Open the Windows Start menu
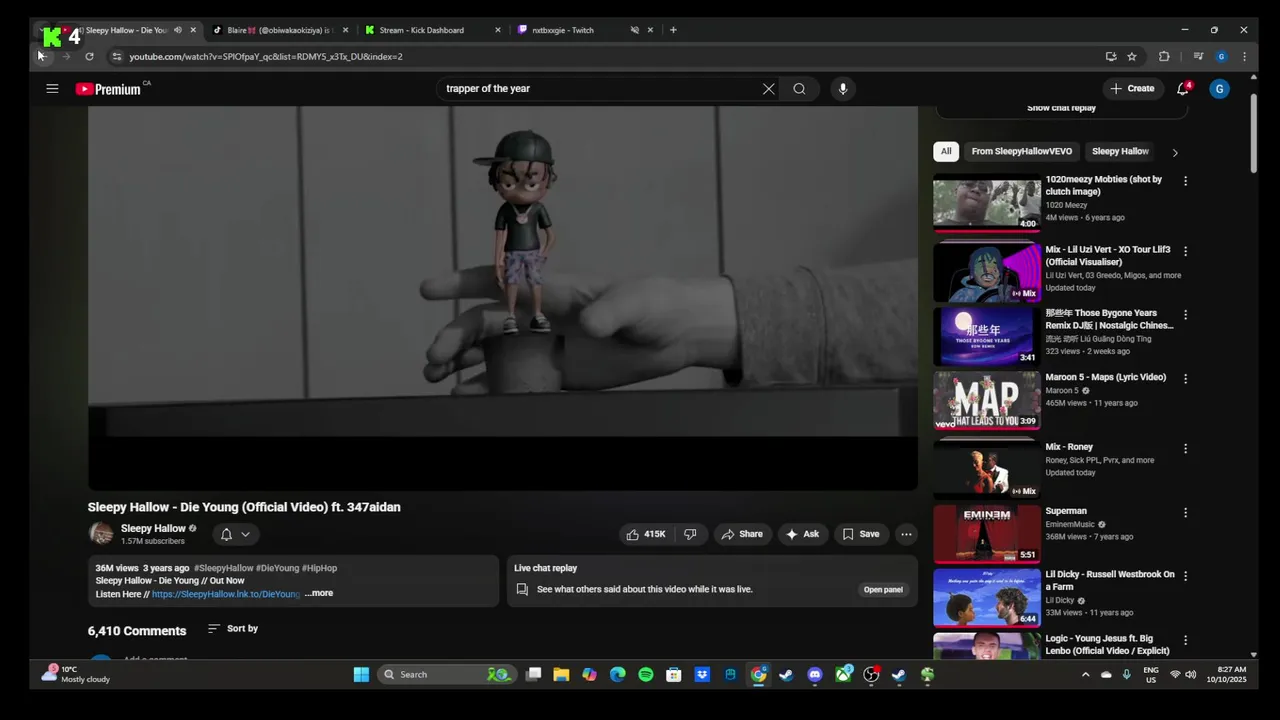Screen dimensions: 1280x720 pyautogui.click(x=361, y=675)
